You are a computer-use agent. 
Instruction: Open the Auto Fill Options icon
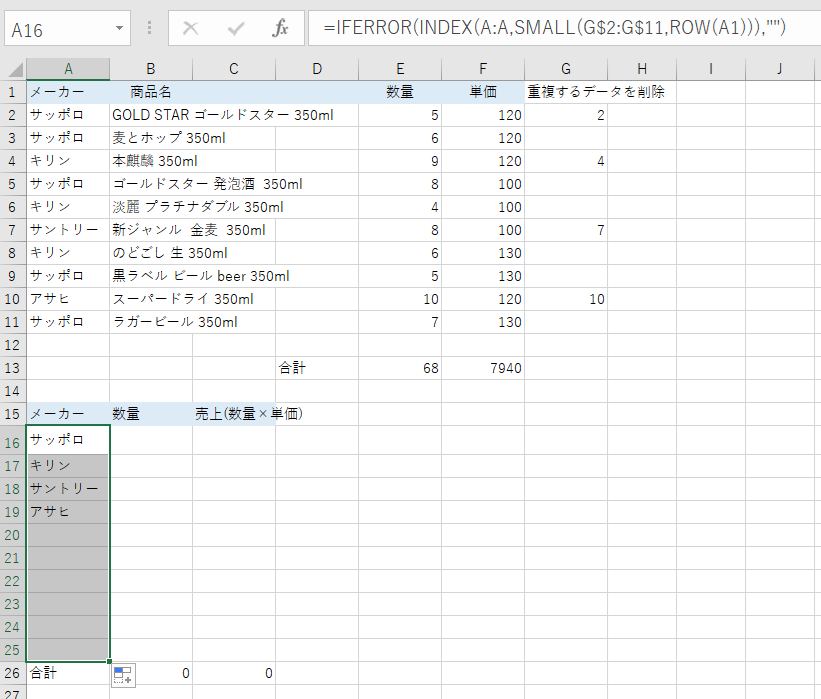point(123,675)
